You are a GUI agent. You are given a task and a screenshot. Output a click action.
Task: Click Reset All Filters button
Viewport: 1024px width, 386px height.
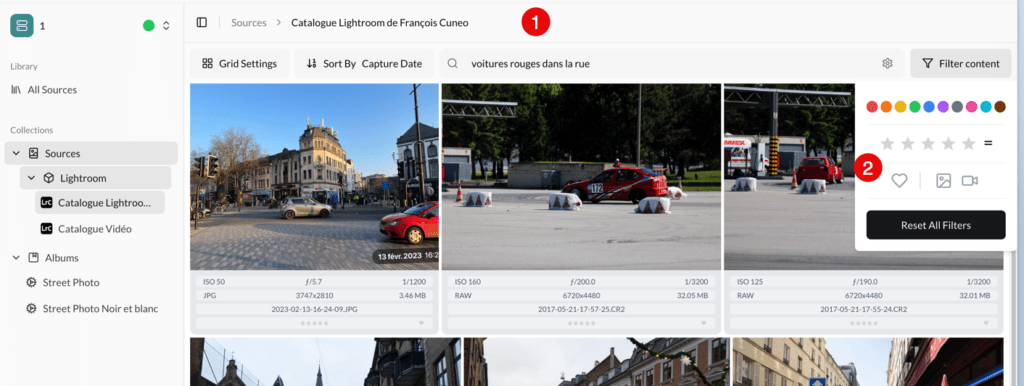pyautogui.click(x=936, y=225)
